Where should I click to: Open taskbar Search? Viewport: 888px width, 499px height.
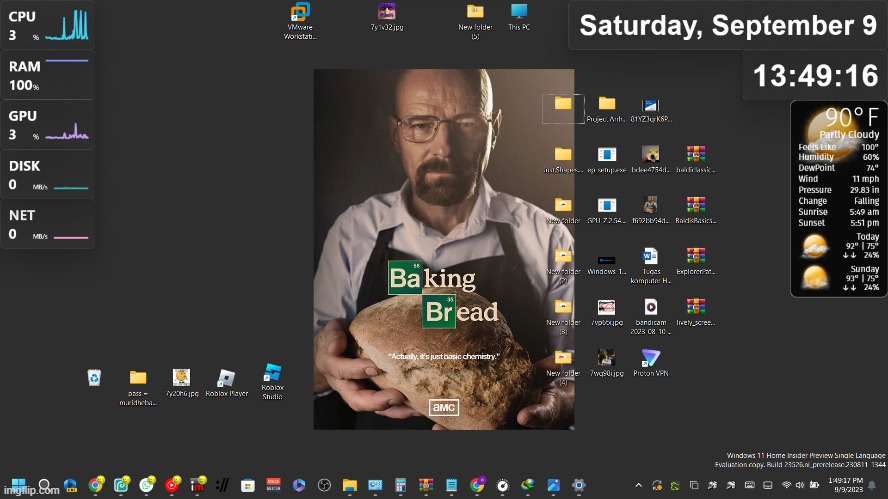44,485
